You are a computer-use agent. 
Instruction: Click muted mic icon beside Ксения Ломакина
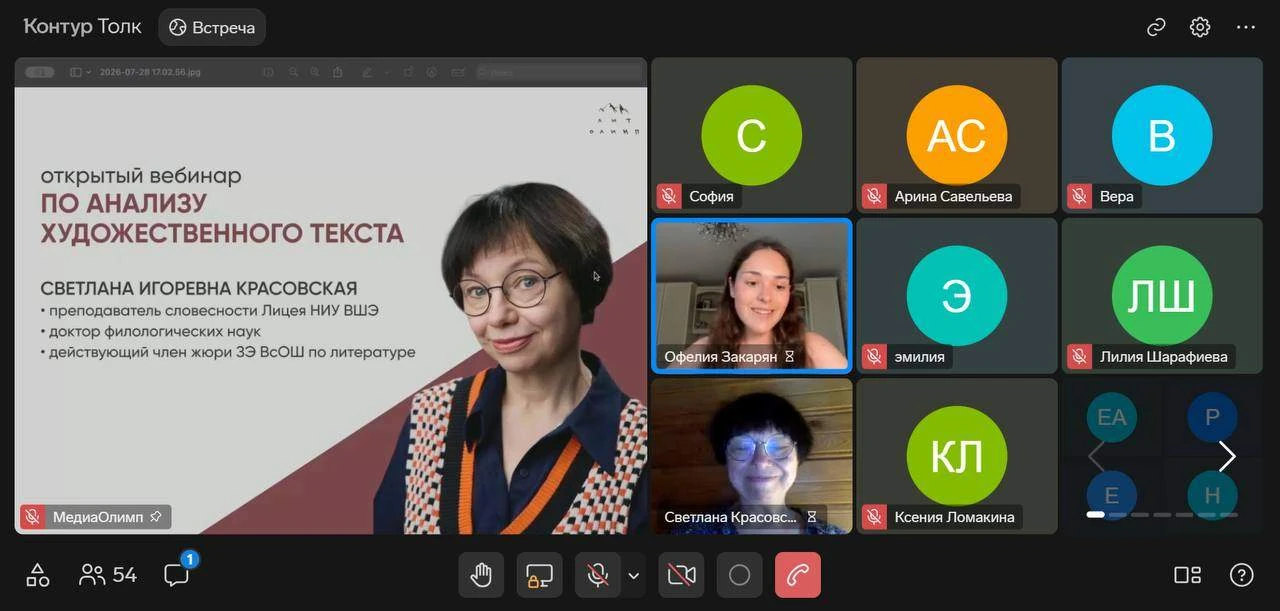874,517
